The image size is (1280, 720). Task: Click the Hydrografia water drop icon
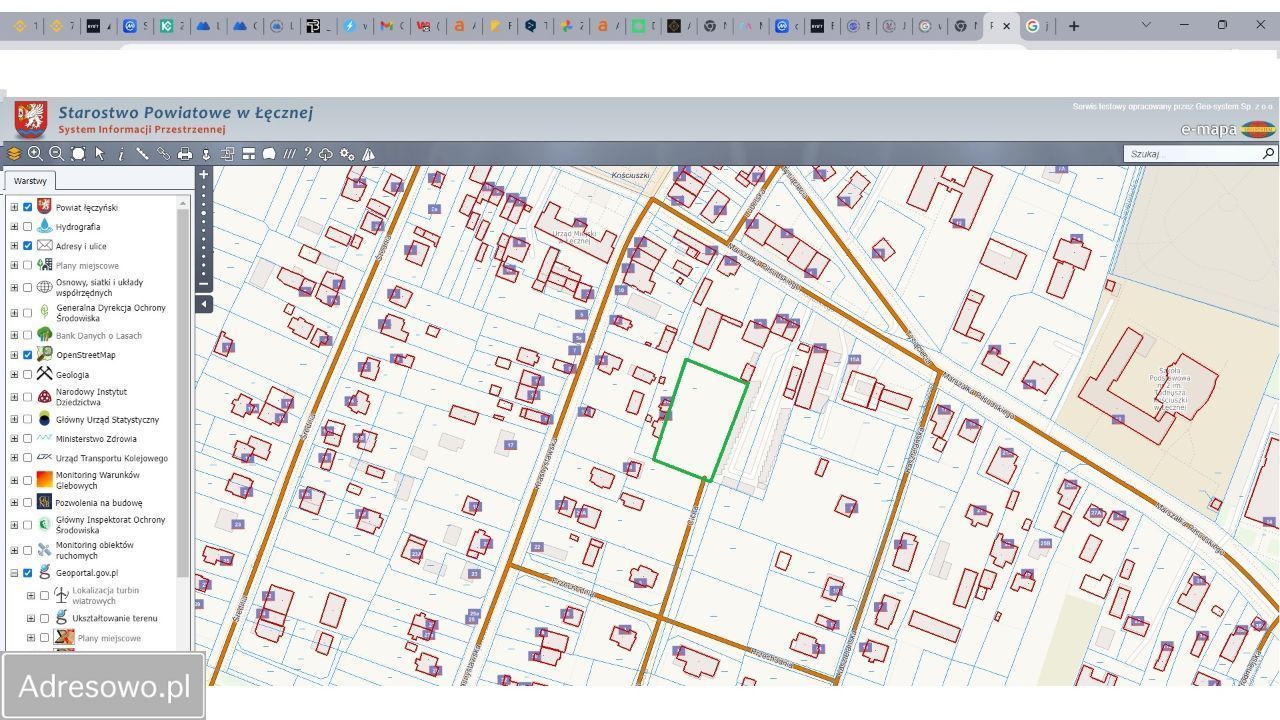(x=44, y=227)
